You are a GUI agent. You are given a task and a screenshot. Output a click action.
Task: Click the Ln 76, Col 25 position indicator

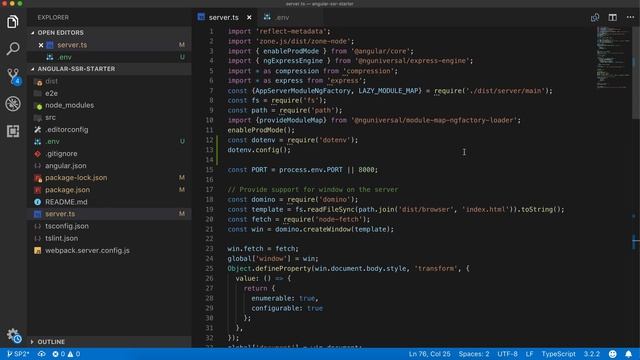[x=429, y=354]
